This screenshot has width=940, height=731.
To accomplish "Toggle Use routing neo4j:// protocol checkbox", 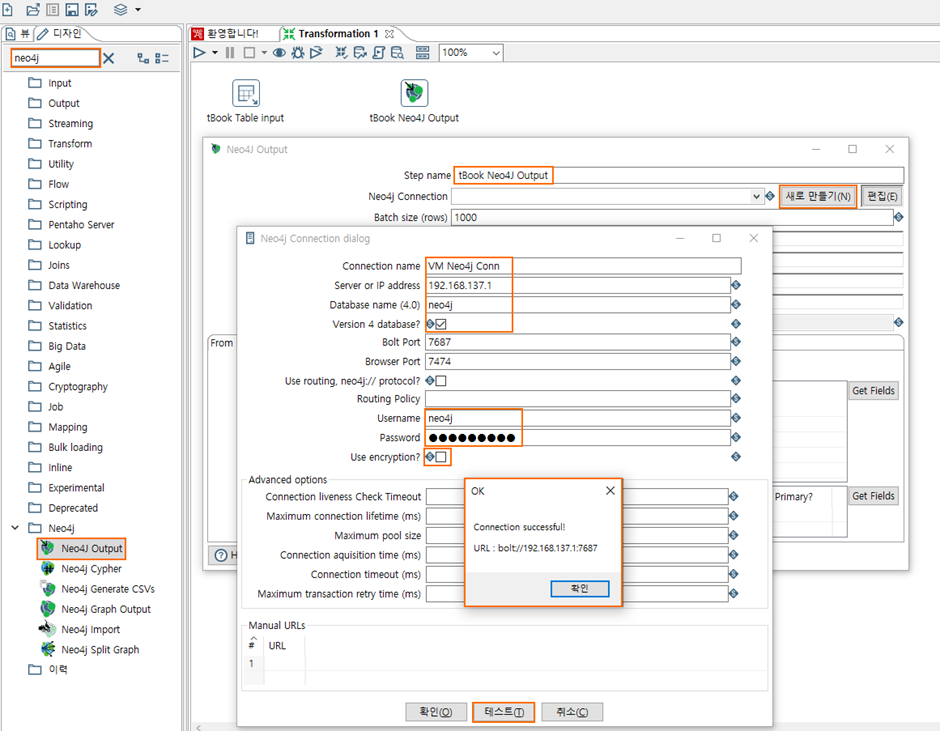I will point(441,381).
